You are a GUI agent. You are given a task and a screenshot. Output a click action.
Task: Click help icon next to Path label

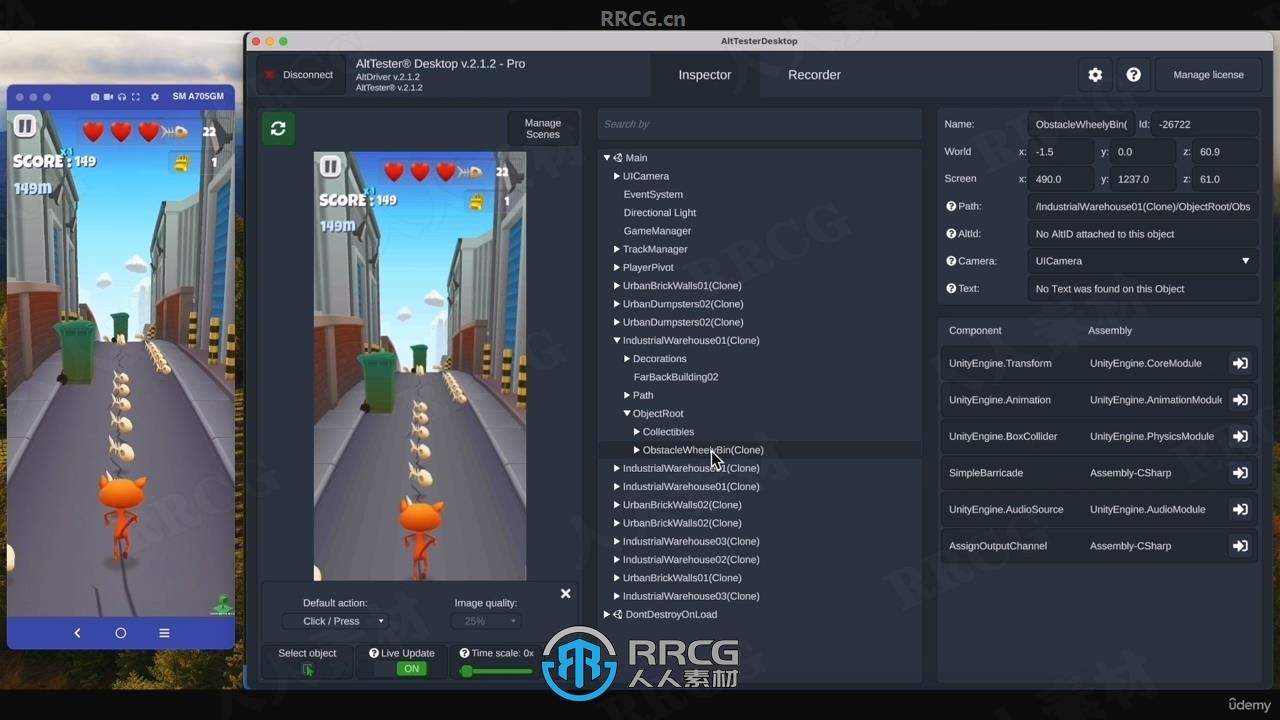pos(951,206)
